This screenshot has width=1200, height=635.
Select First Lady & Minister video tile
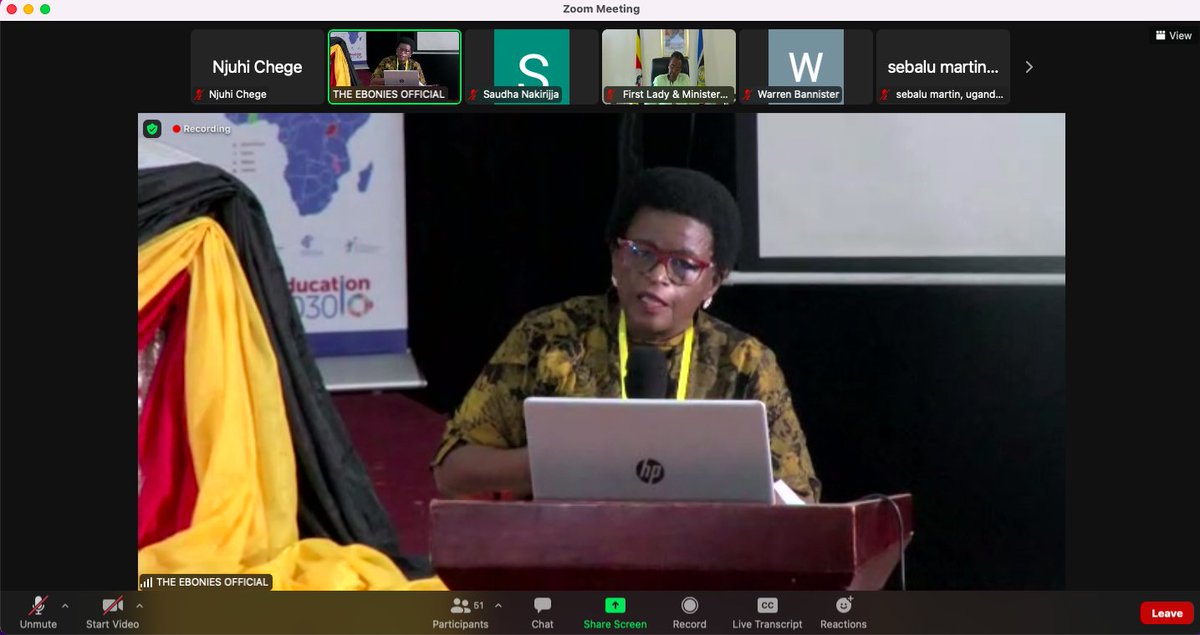668,66
